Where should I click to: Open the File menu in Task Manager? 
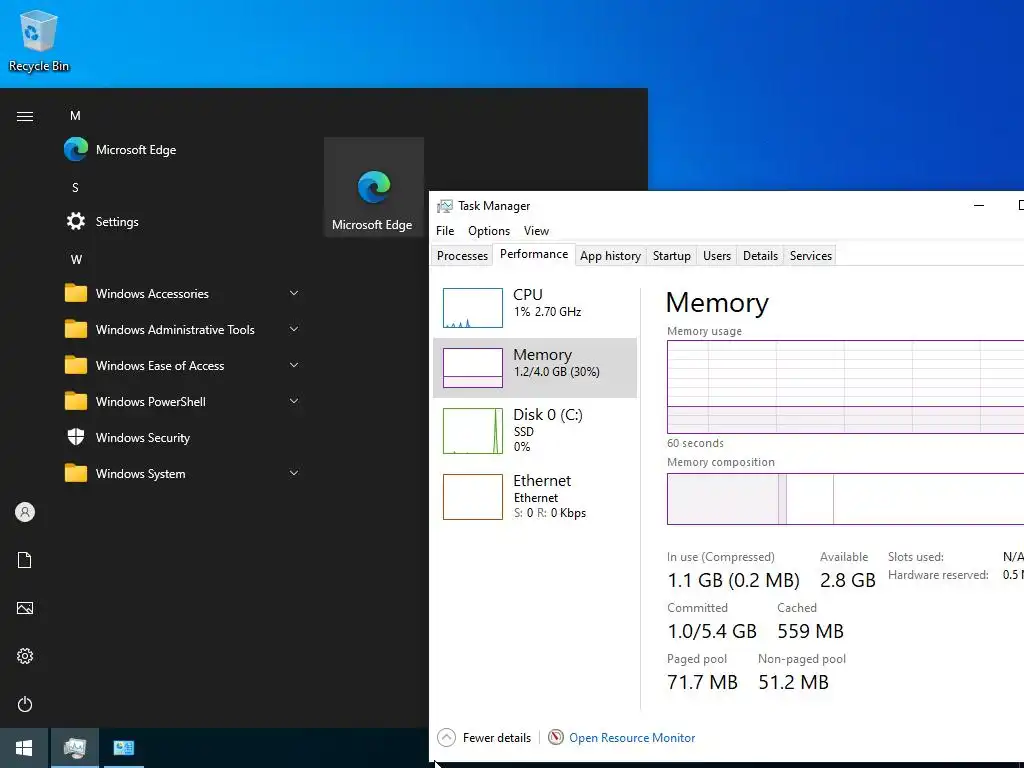point(445,231)
